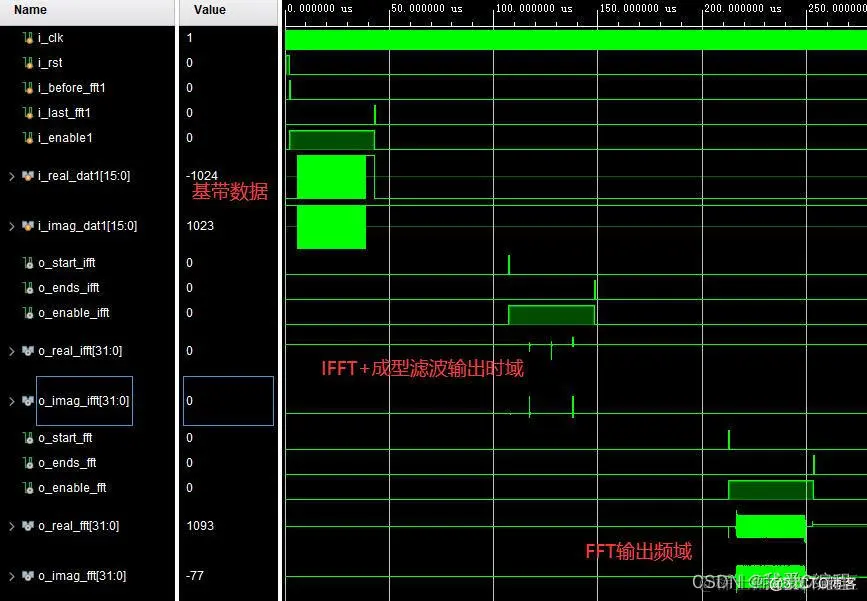Select the i_enable1 signal name
Viewport: 867px width, 601px height.
click(x=65, y=137)
